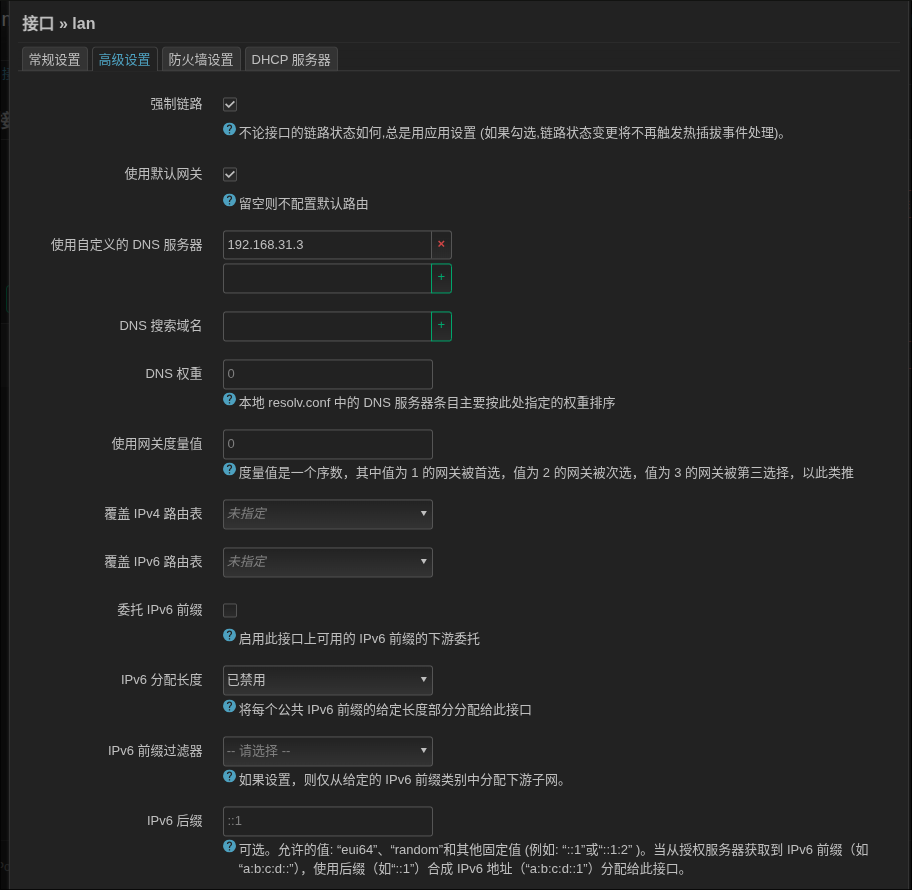Viewport: 912px width, 890px height.
Task: Toggle the 使用默认网关 checkbox
Action: 230,174
